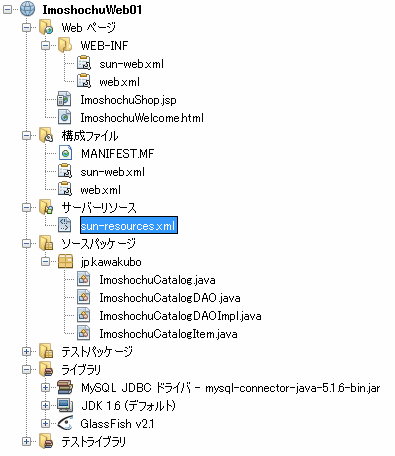Click the ImoshochuCatalogDAOImpl.java class icon
Viewport: 395px width, 456px height.
[x=84, y=315]
